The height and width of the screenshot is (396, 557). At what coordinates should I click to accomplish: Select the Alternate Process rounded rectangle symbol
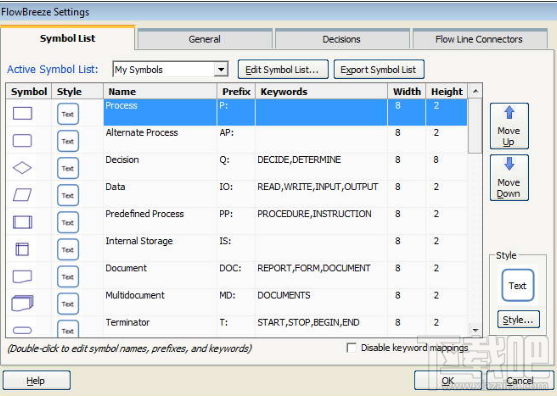click(x=22, y=141)
